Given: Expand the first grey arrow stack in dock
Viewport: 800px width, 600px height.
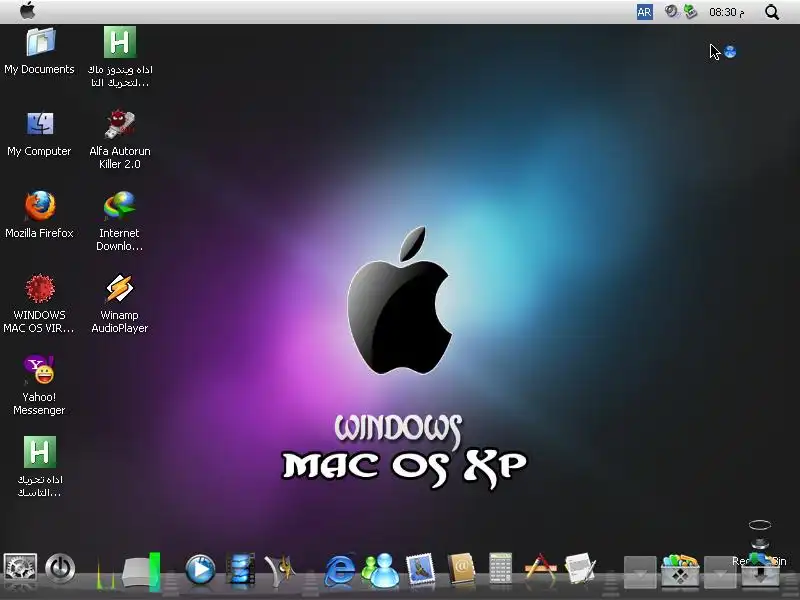Looking at the screenshot, I should pos(640,572).
